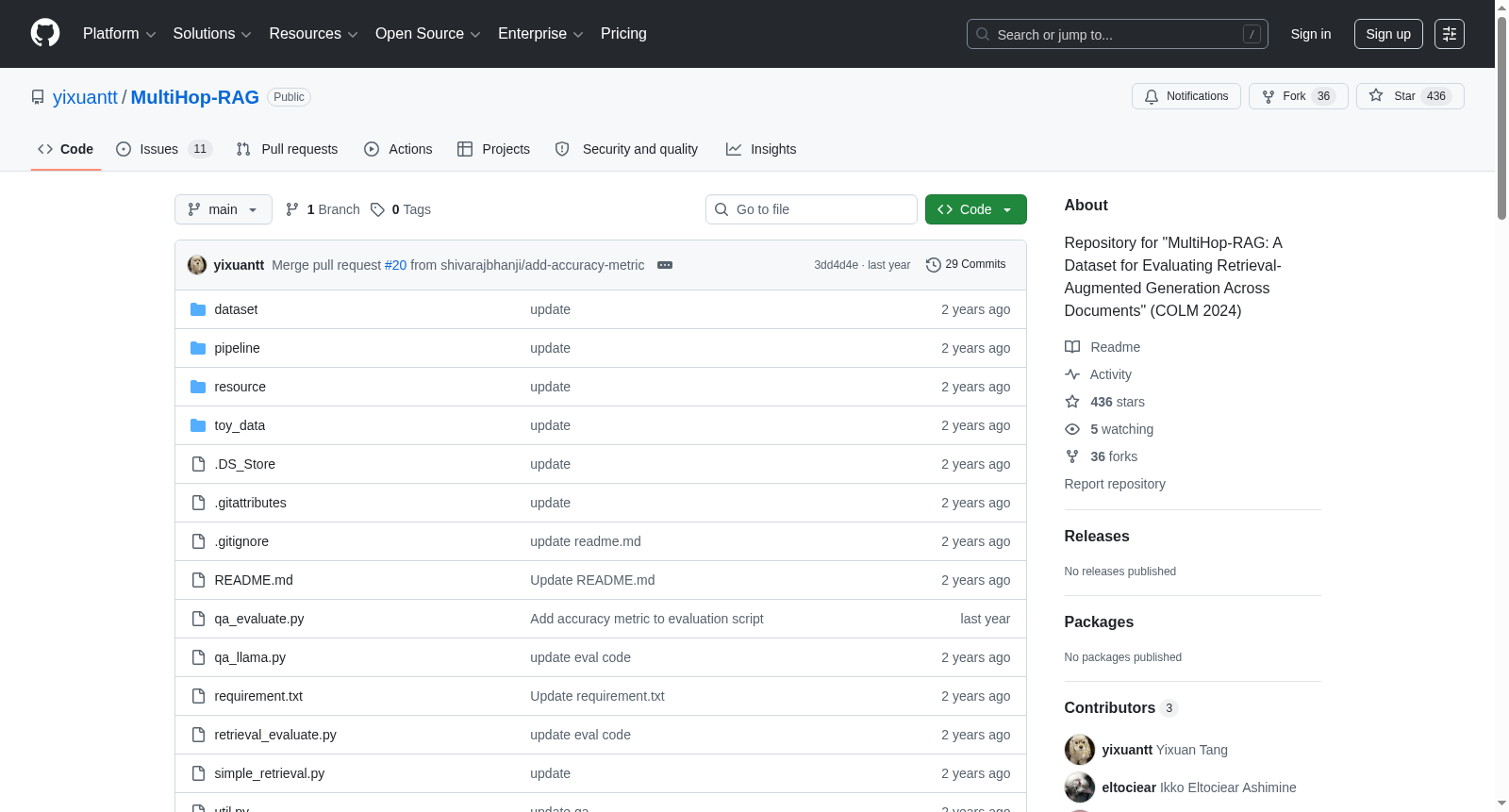Expand the commit message ellipsis button
Viewport: 1509px width, 812px height.
click(665, 265)
